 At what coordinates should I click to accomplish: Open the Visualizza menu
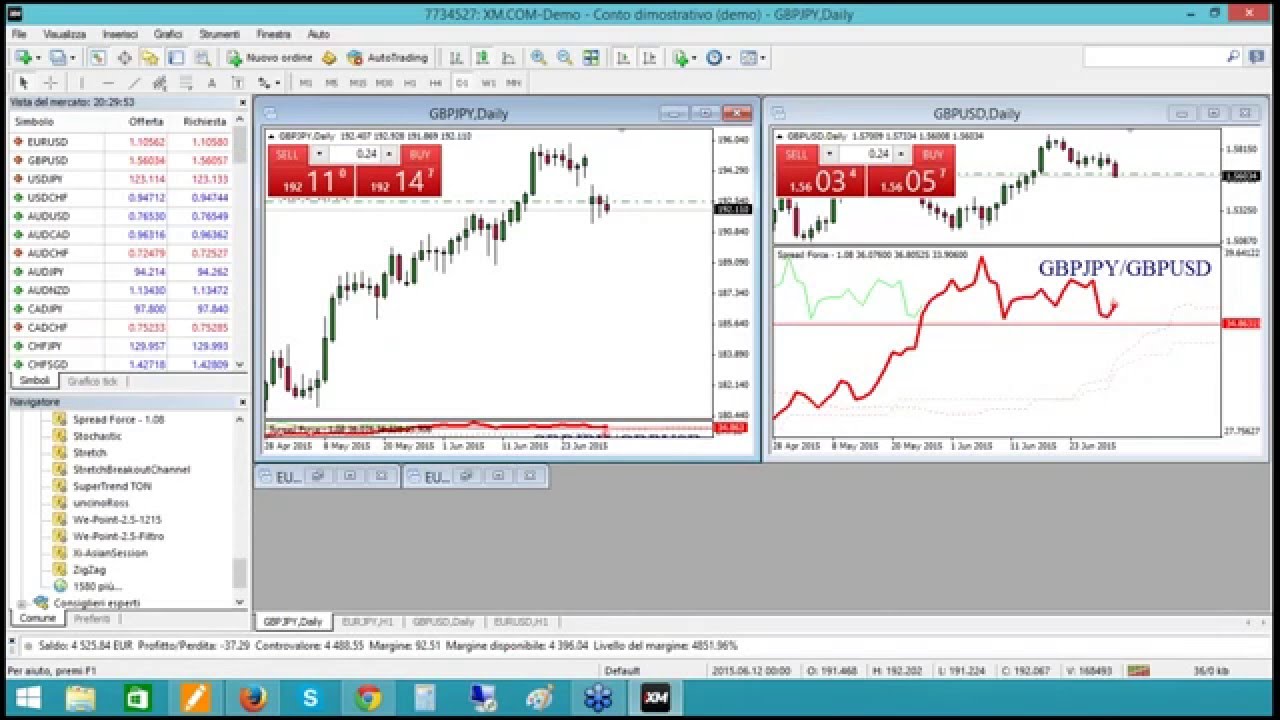point(65,34)
